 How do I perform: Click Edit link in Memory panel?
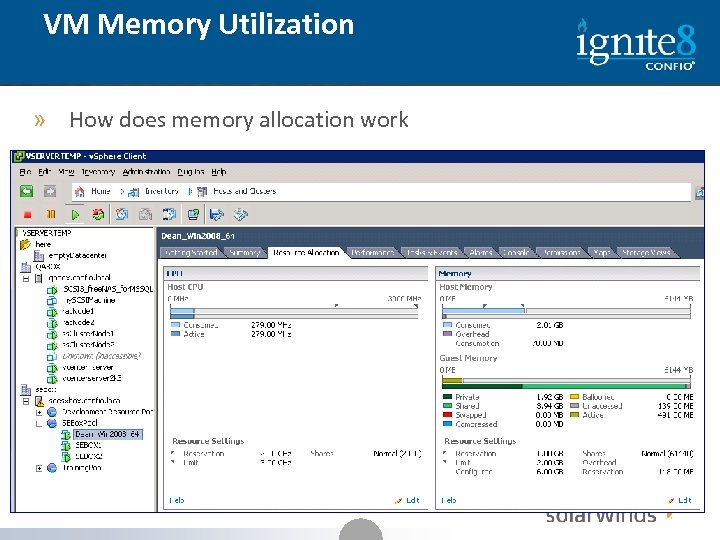pyautogui.click(x=685, y=501)
